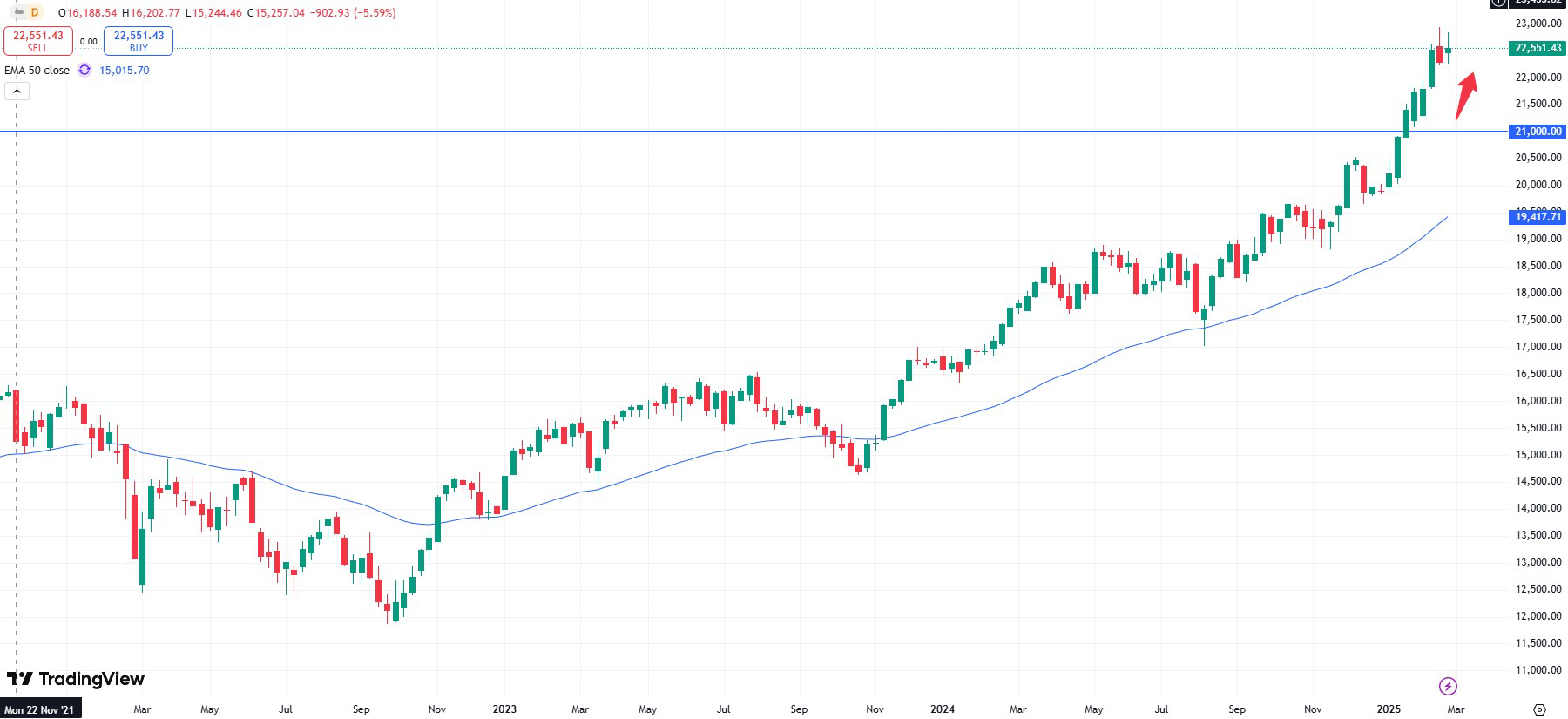The height and width of the screenshot is (719, 1568).
Task: Click the TradingView logo
Action: coord(76,679)
